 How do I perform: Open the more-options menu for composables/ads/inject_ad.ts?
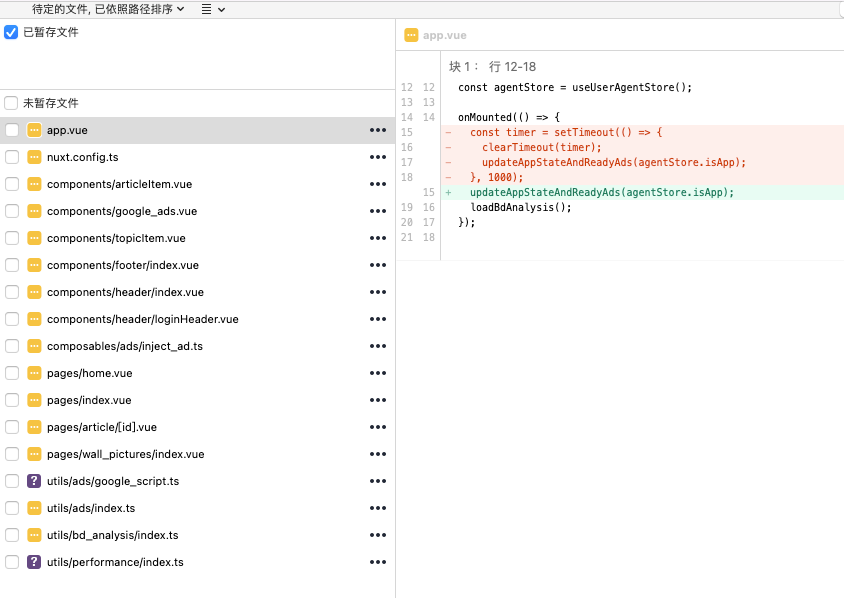[378, 346]
